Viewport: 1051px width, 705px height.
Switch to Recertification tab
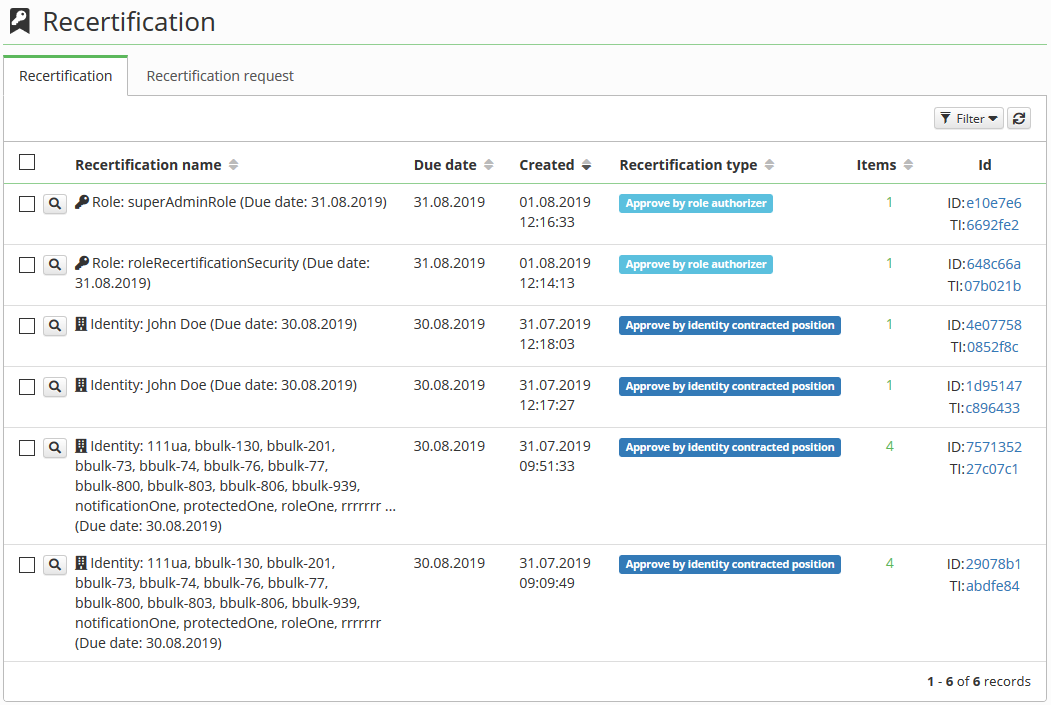(66, 76)
